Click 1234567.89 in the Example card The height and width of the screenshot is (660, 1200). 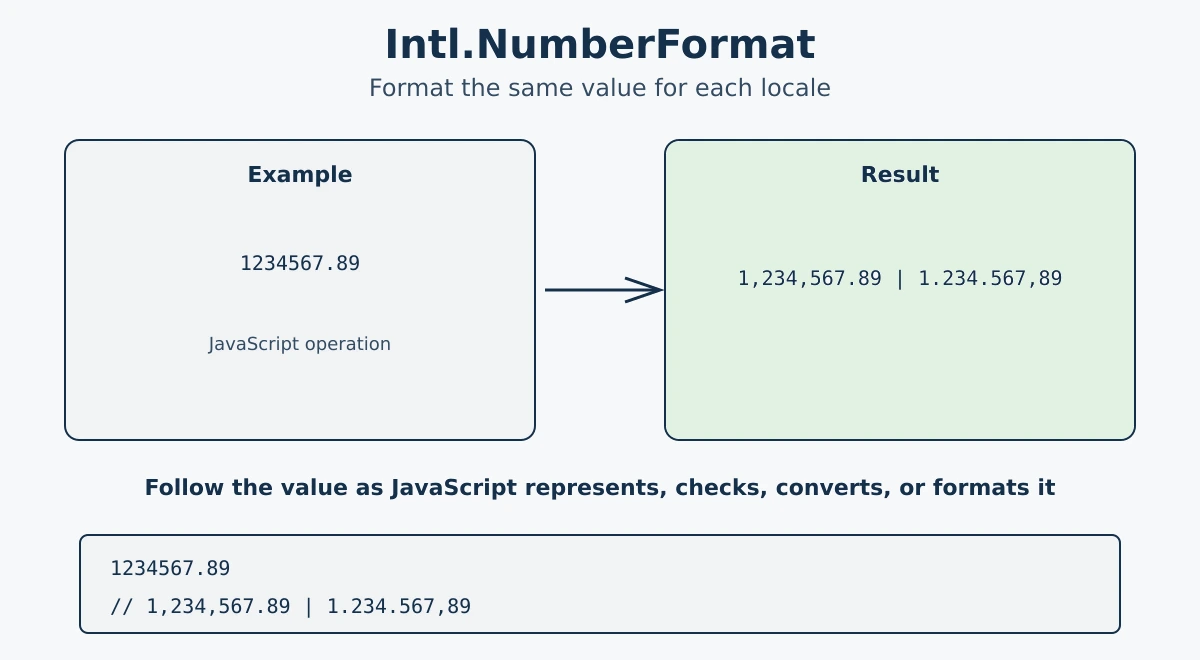(300, 263)
